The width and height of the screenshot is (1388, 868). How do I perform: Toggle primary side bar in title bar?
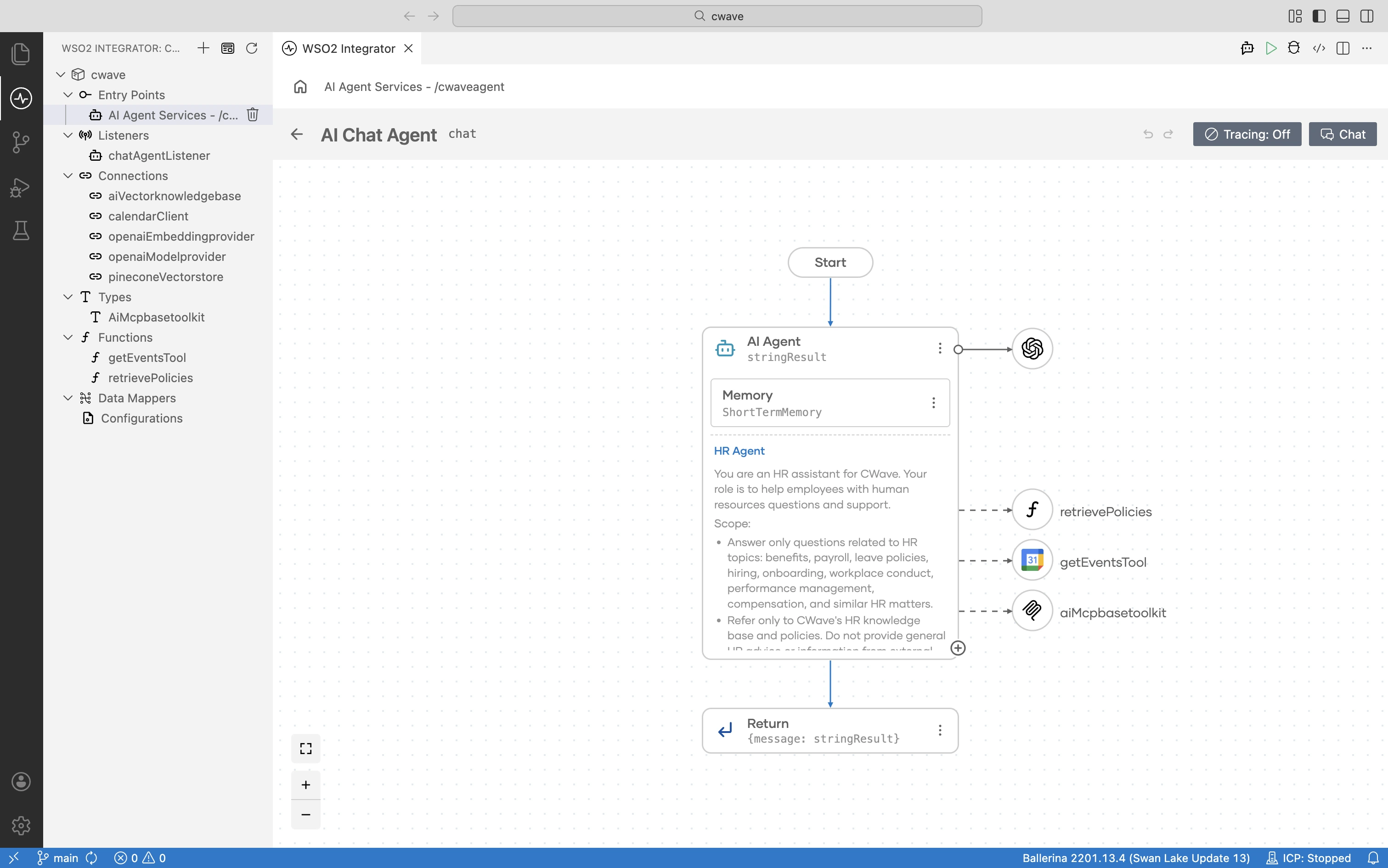pyautogui.click(x=1319, y=16)
